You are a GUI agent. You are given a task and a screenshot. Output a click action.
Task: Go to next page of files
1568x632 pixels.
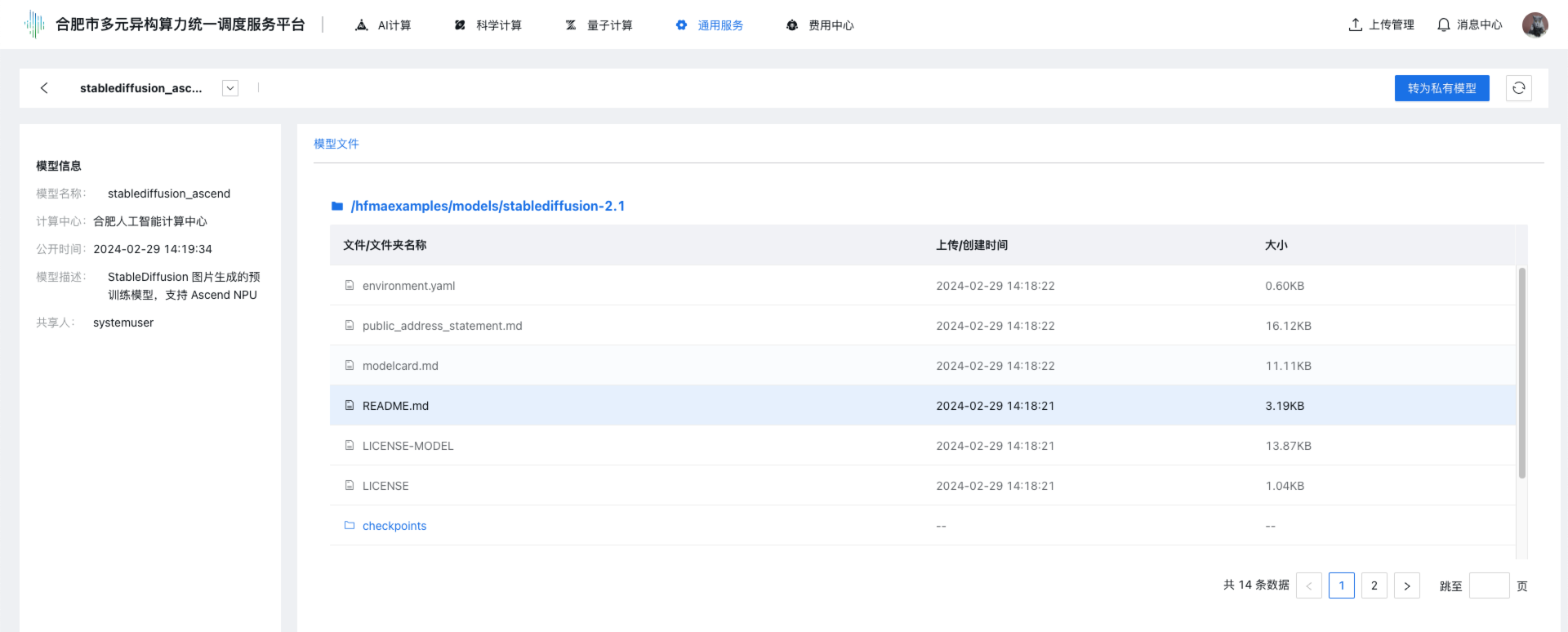1406,585
